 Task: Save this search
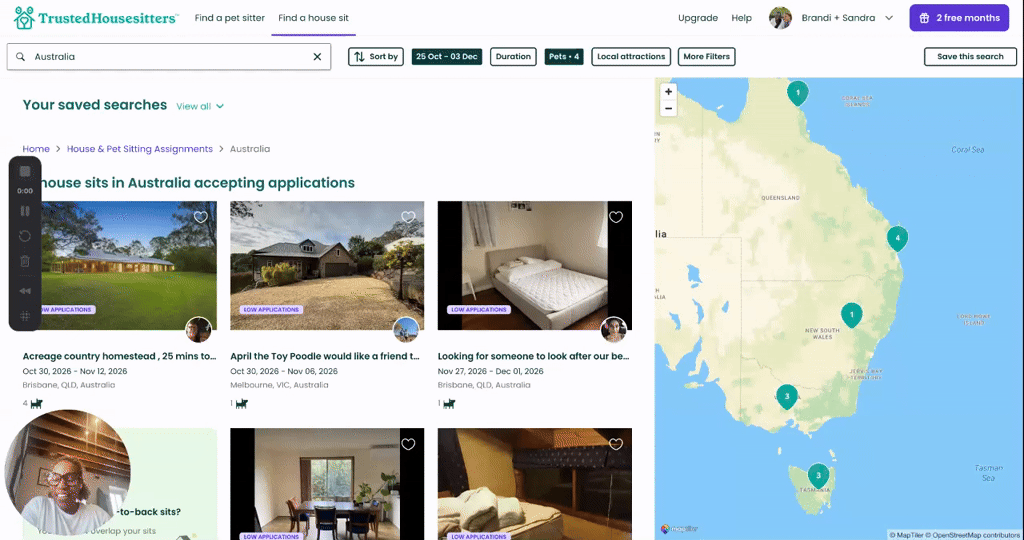tap(970, 57)
